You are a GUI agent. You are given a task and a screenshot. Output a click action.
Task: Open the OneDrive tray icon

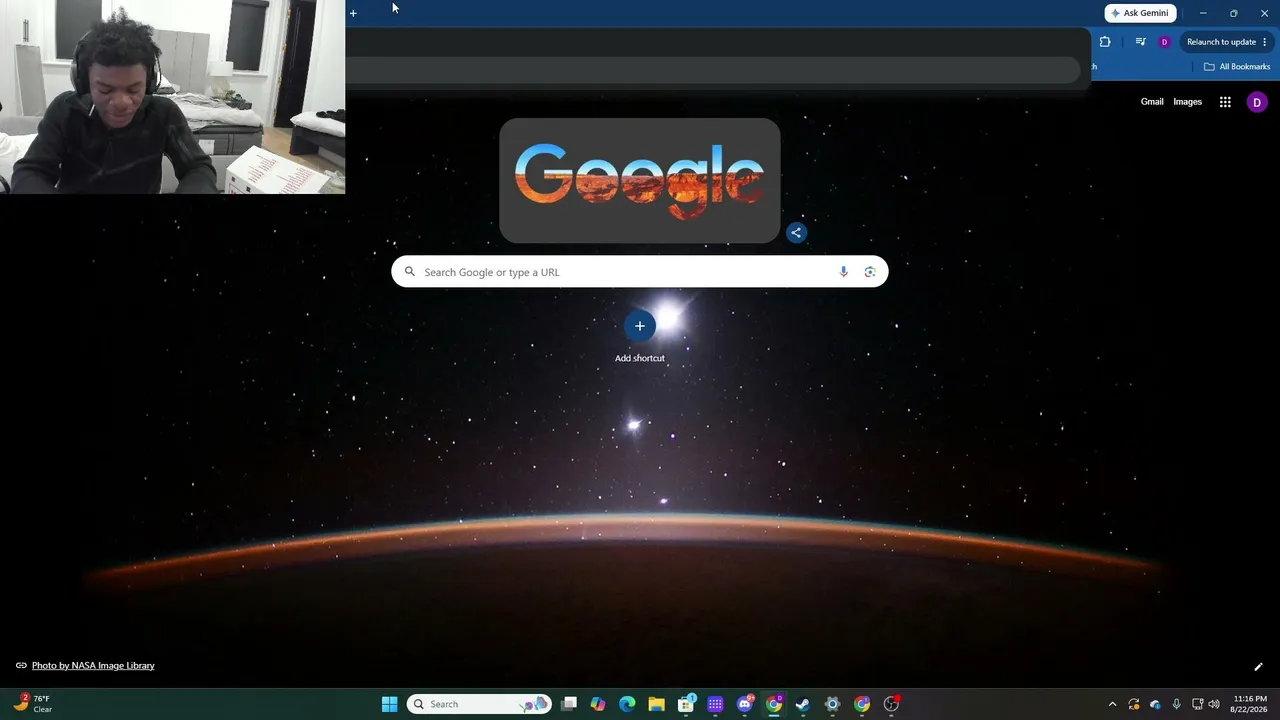(1155, 704)
